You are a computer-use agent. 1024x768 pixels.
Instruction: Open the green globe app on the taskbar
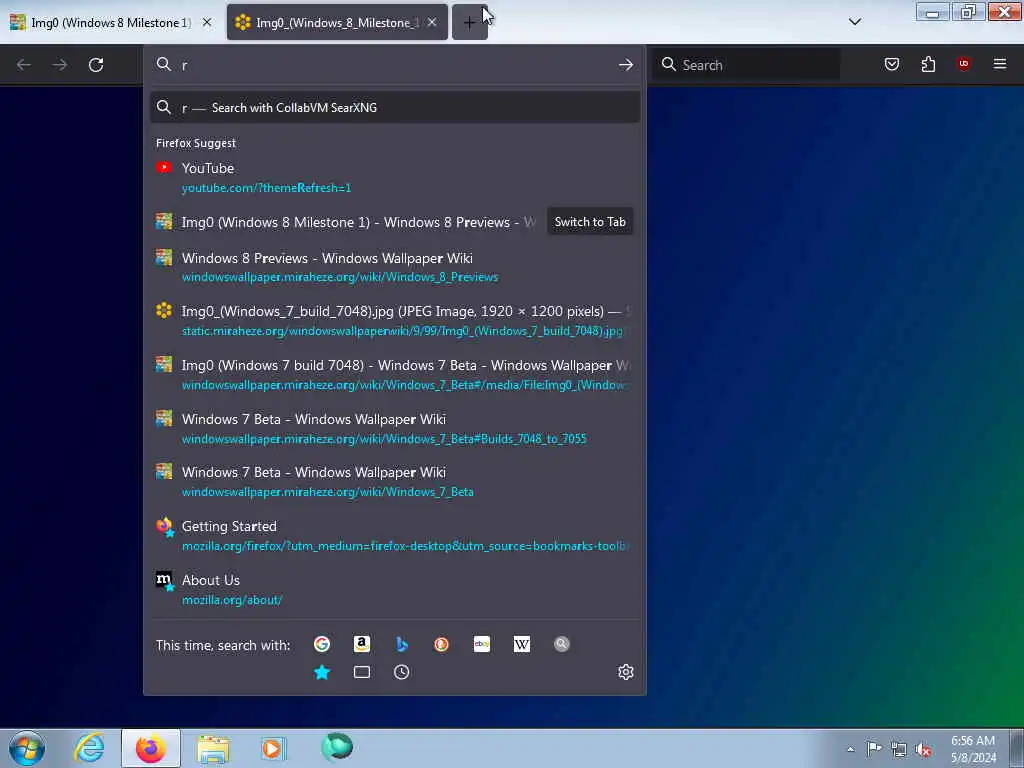(337, 747)
